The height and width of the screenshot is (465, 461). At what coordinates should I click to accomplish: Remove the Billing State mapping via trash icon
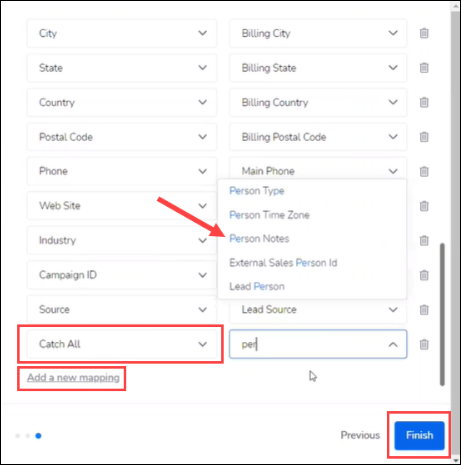click(424, 68)
